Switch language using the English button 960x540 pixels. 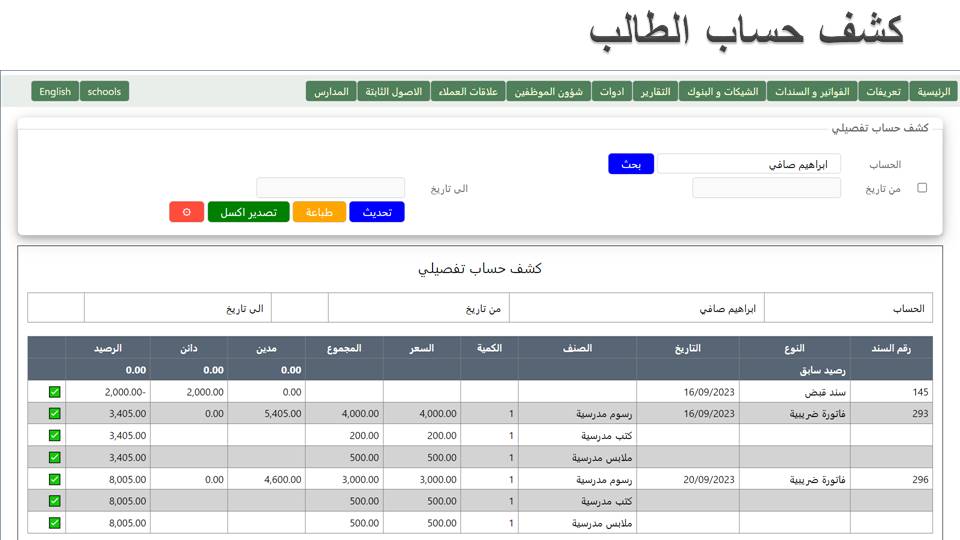coord(55,92)
